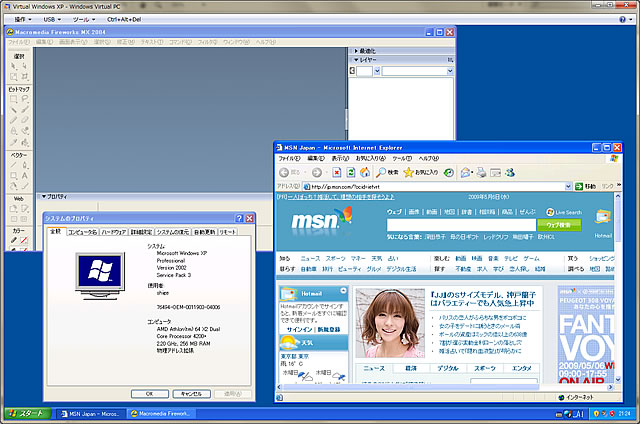Select the vector Rectangle tool in Fireworks
The image size is (640, 424).
pos(13,175)
